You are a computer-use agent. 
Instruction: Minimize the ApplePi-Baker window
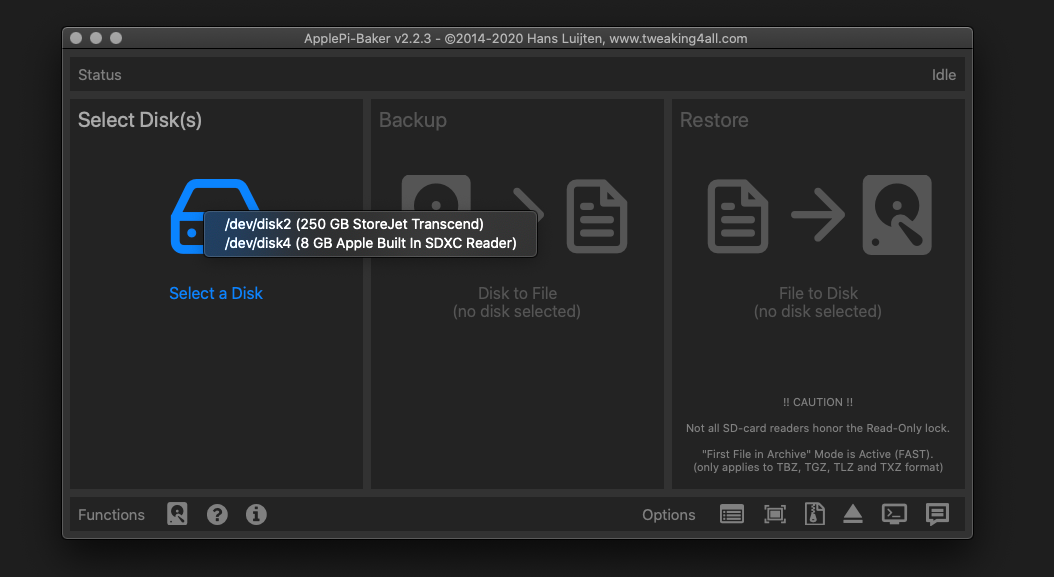pos(96,38)
